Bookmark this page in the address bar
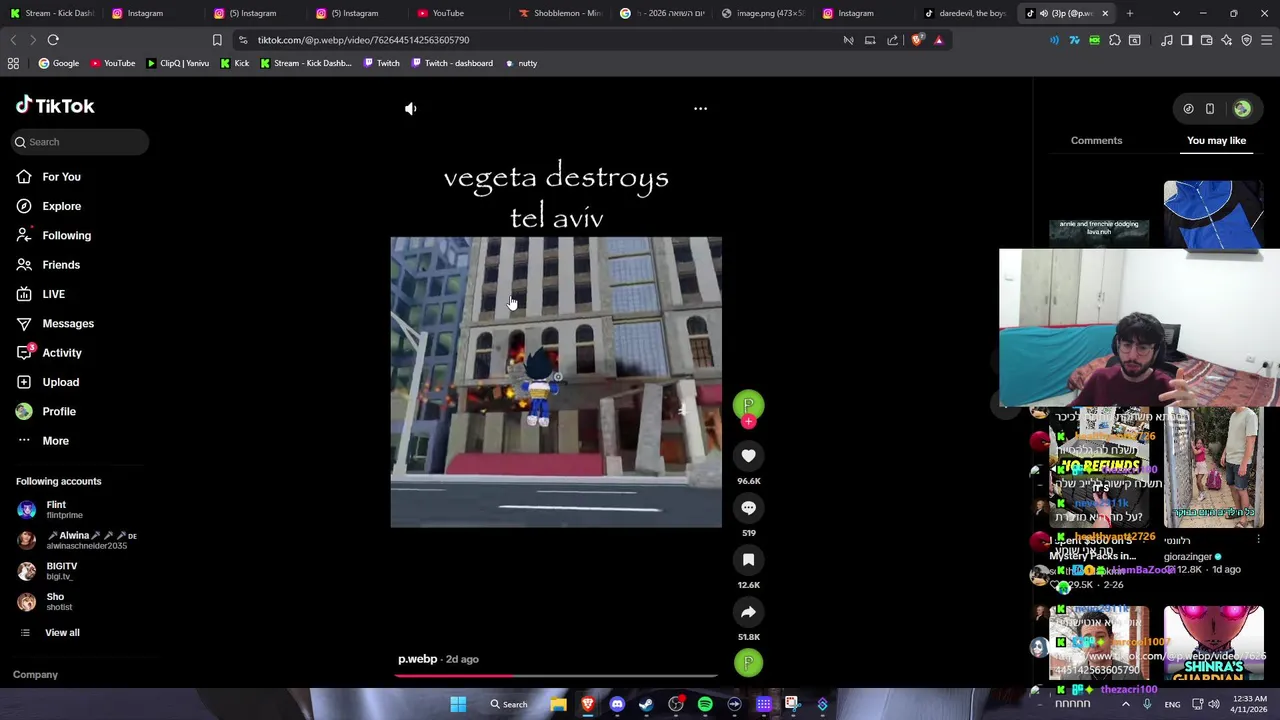This screenshot has height=720, width=1280. tap(217, 40)
